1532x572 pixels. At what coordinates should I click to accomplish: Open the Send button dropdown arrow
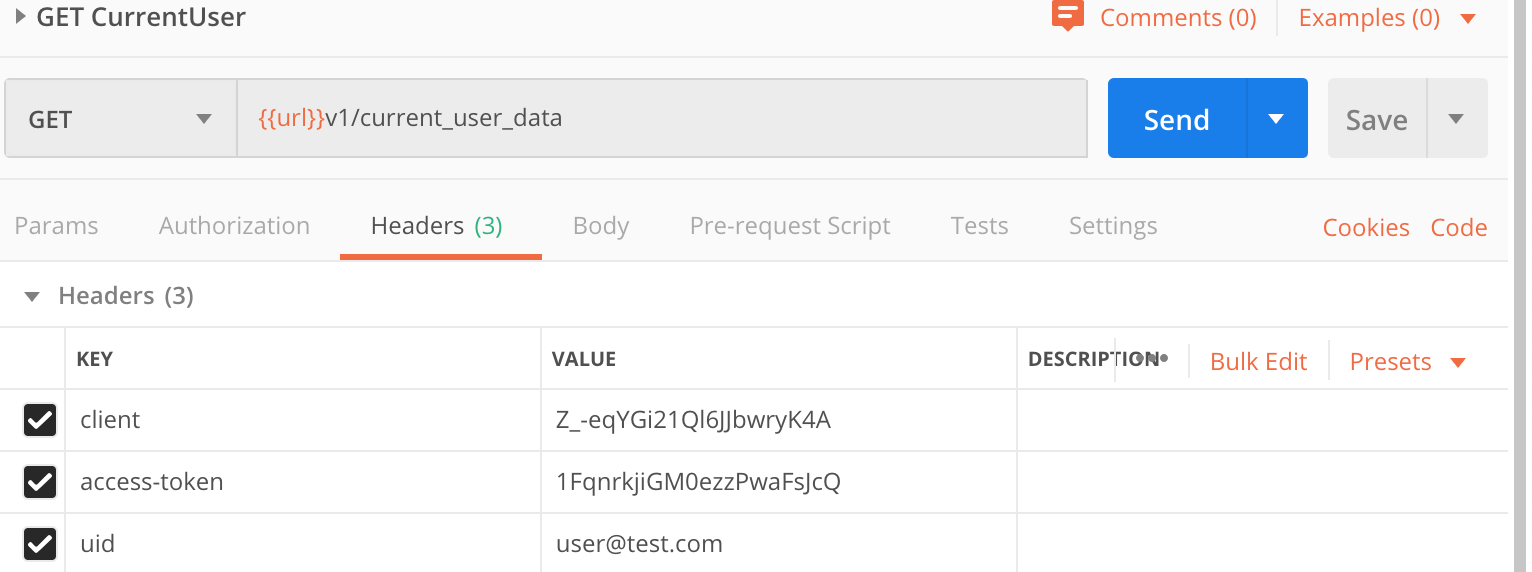(x=1276, y=119)
